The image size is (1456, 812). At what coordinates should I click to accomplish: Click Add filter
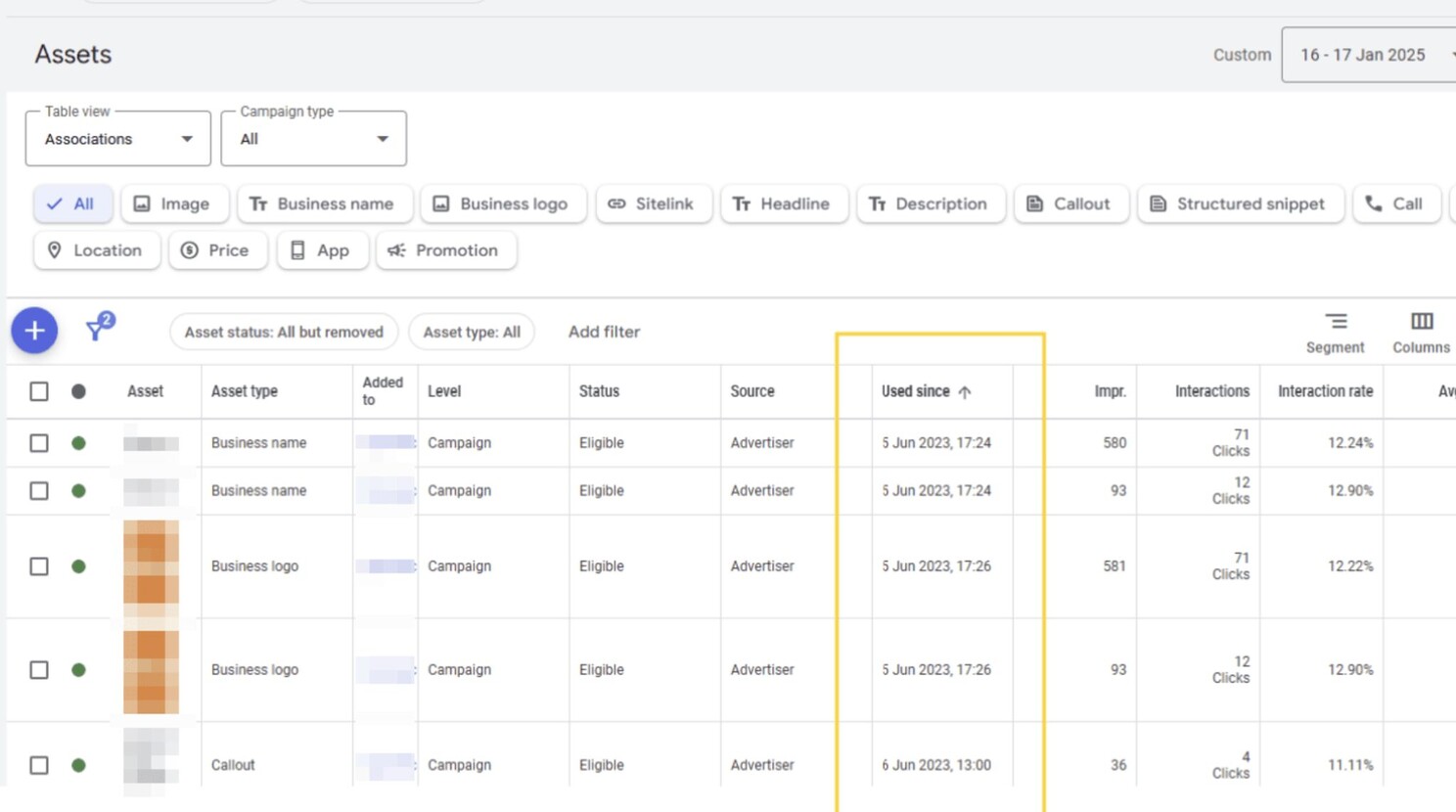(x=604, y=332)
